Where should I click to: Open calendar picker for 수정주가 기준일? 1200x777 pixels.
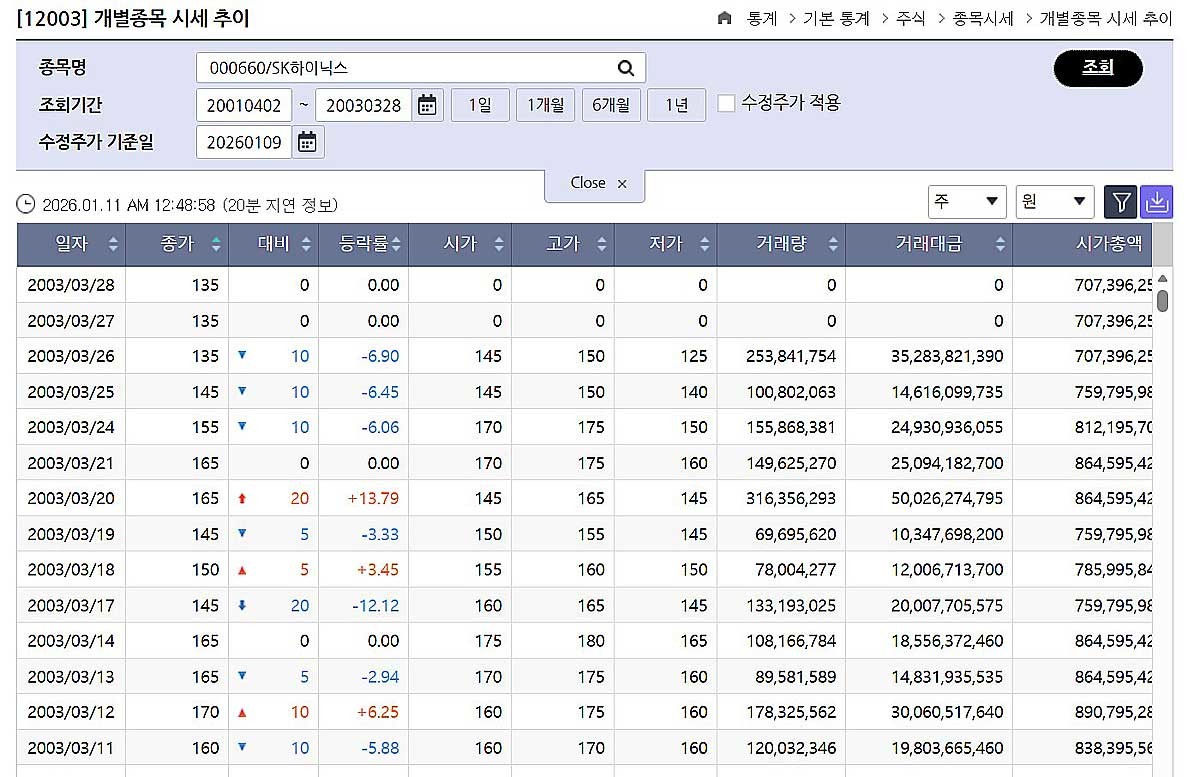[x=307, y=142]
